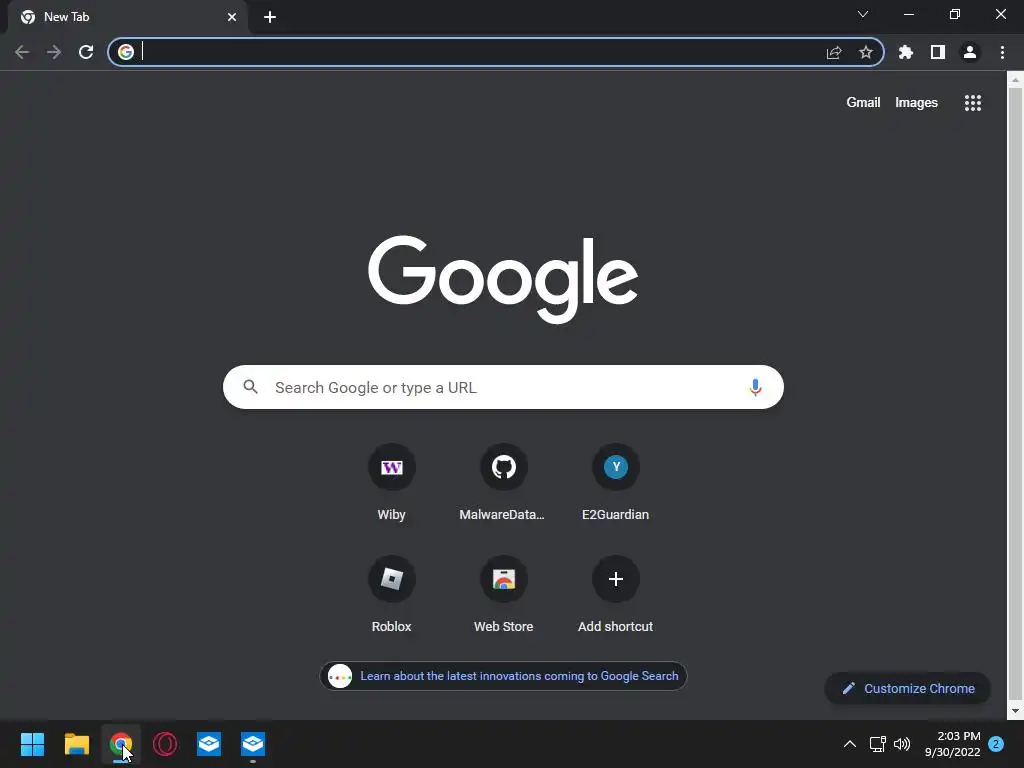Open File Explorer from taskbar

[x=76, y=744]
